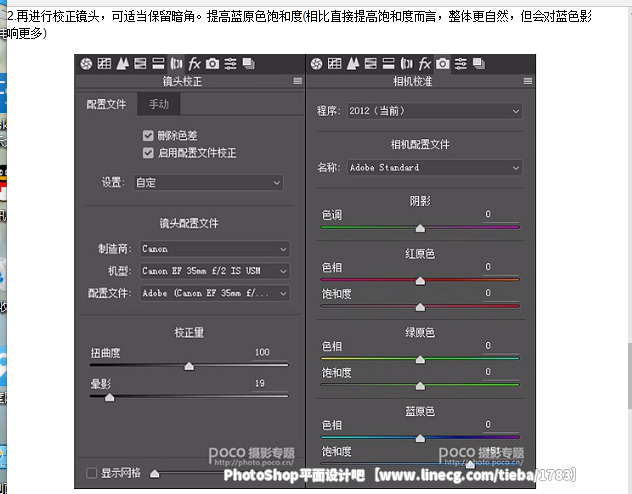Viewport: 632px width, 494px height.
Task: Open Detail icon in right 相机校准 panel
Action: 353,64
